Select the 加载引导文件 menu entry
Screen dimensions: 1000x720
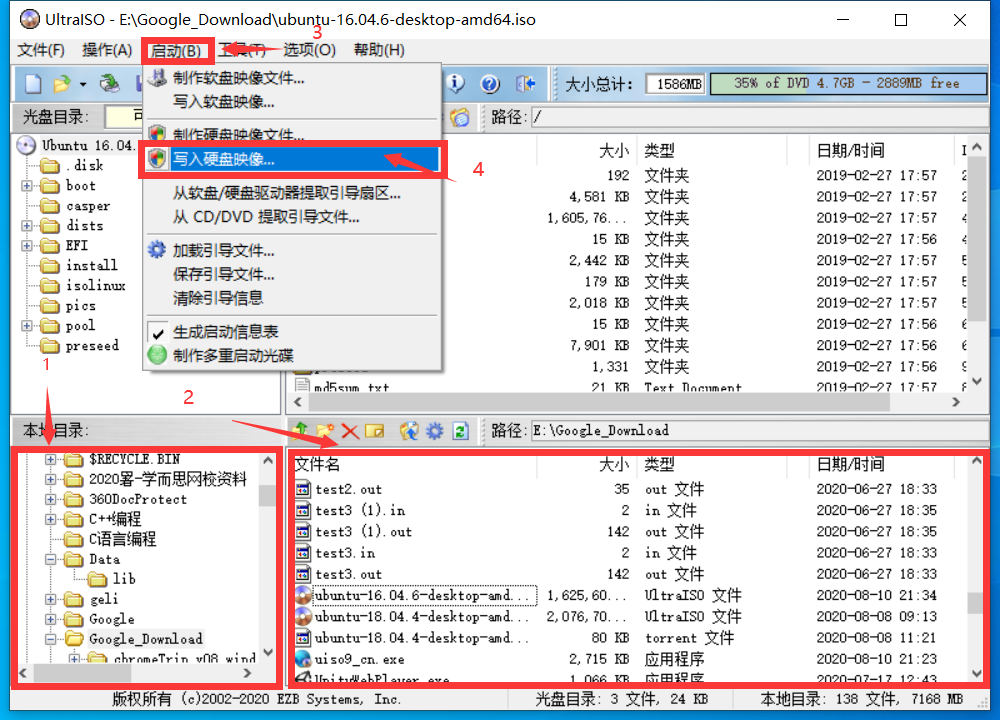[x=293, y=251]
